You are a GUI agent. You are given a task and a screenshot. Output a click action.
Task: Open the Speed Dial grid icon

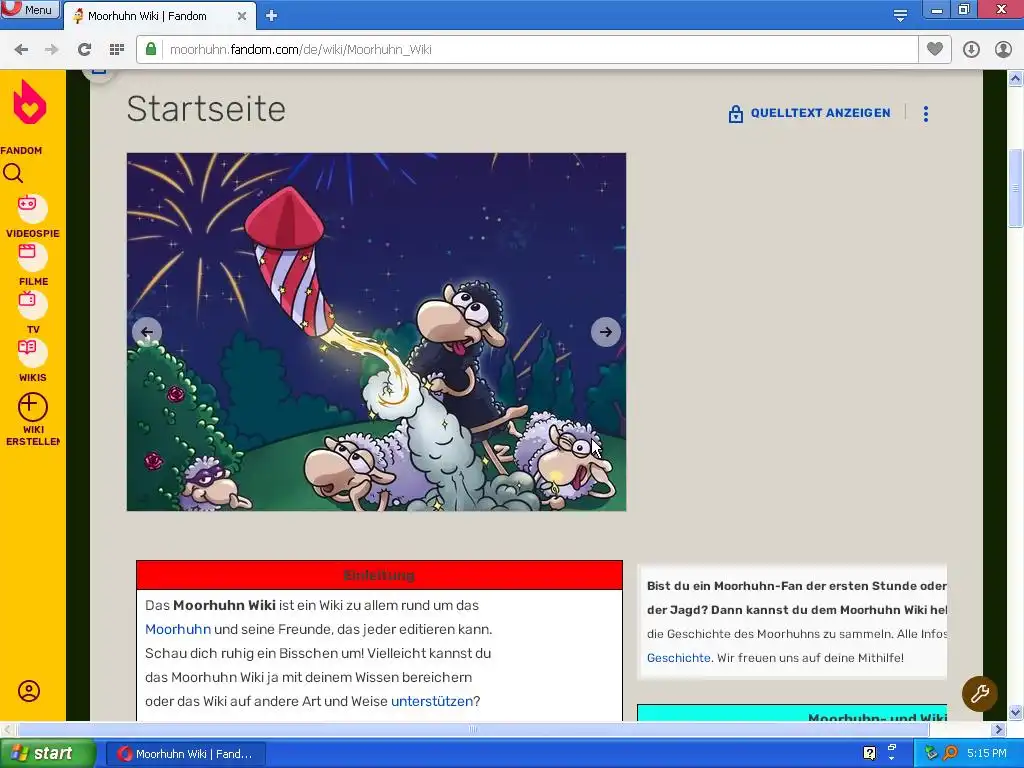117,50
